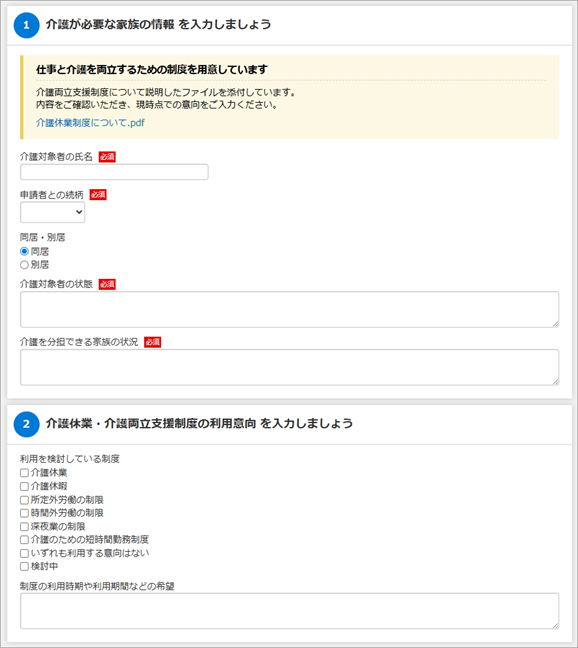Click the 必須 badge beside 申請者との続柄
The width and height of the screenshot is (578, 648).
(98, 195)
